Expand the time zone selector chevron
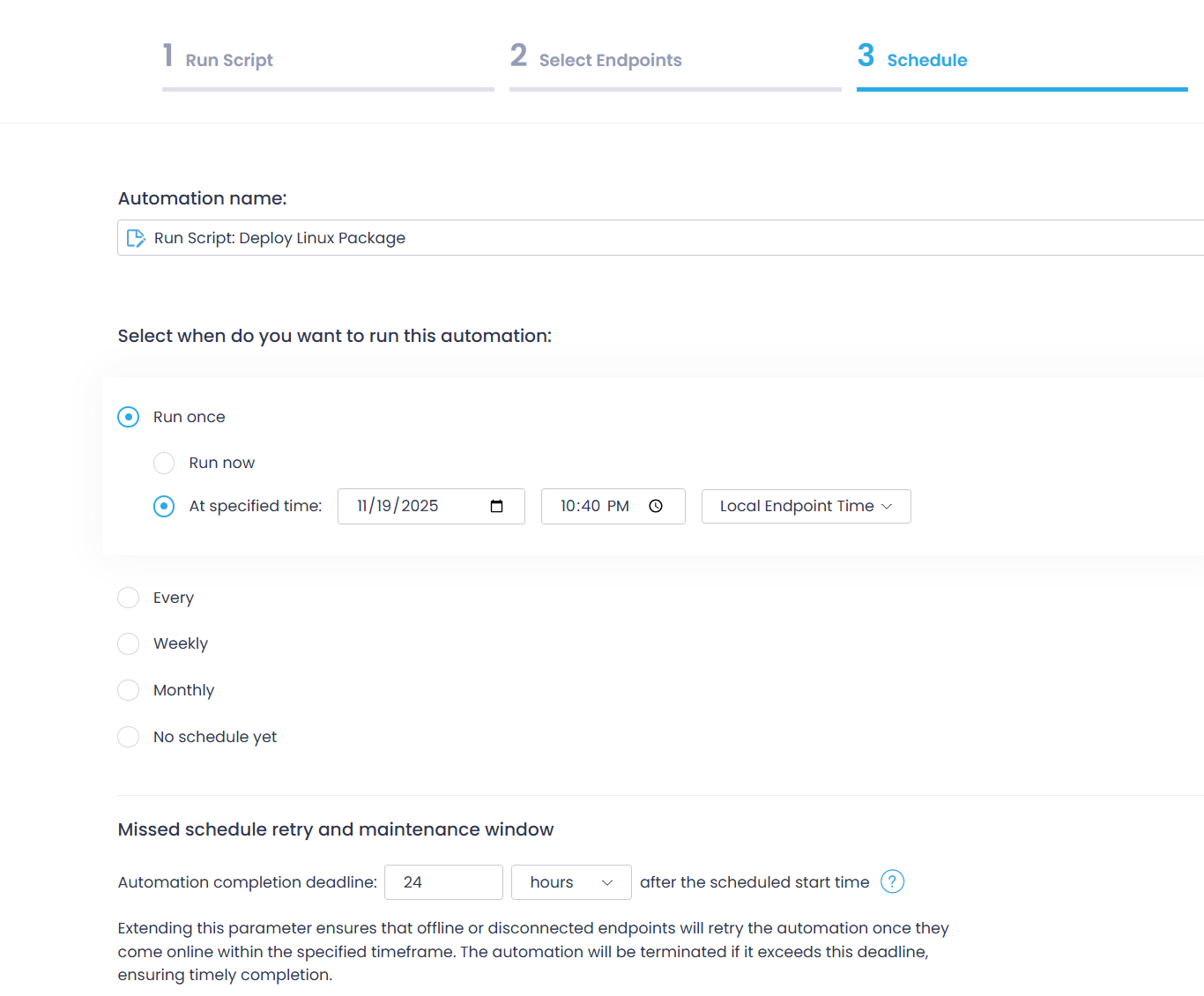Viewport: 1204px width, 996px height. [887, 506]
